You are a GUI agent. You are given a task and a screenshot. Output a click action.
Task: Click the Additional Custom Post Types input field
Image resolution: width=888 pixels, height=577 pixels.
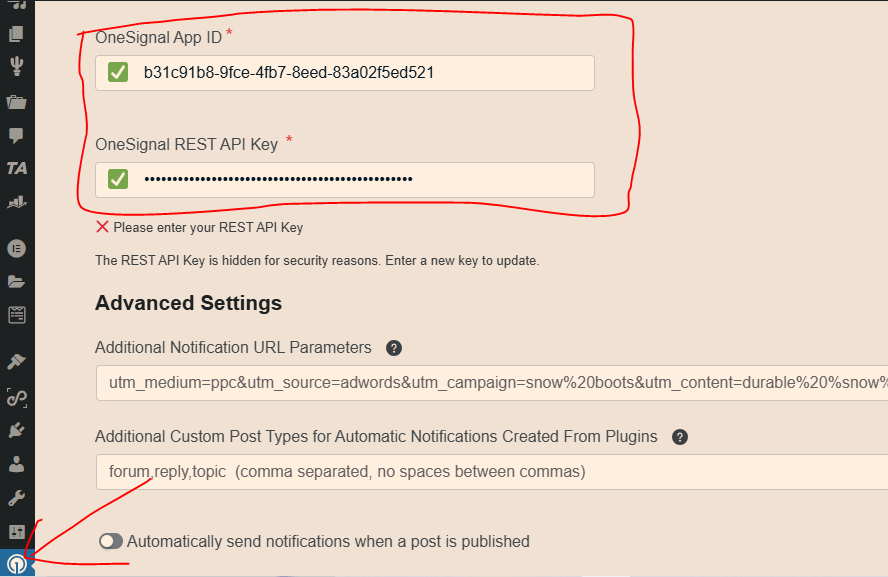point(492,472)
